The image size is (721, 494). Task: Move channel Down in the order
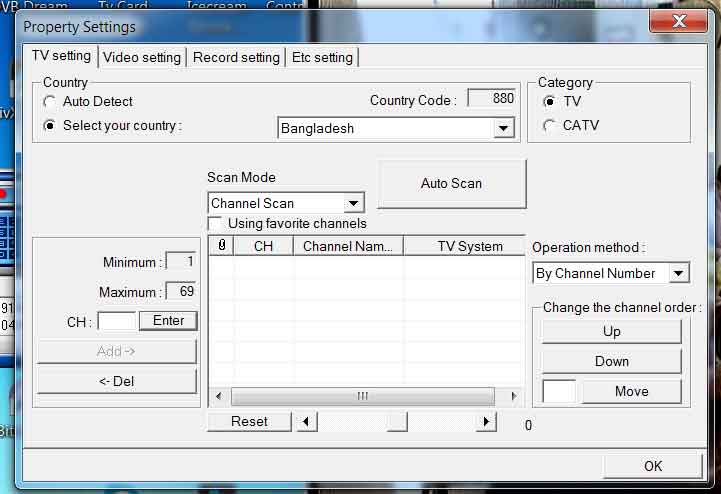click(x=611, y=361)
